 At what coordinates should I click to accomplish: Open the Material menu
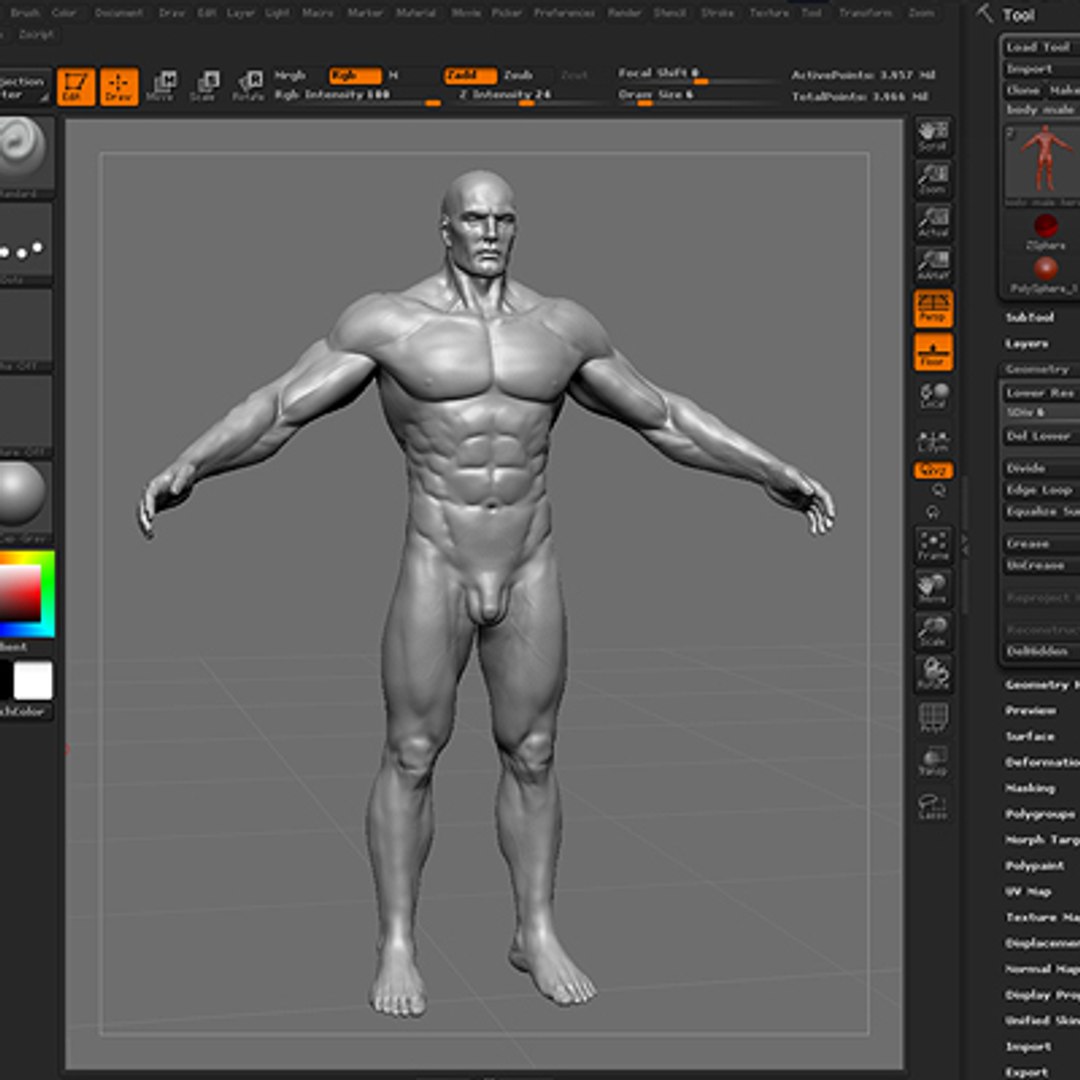point(415,12)
